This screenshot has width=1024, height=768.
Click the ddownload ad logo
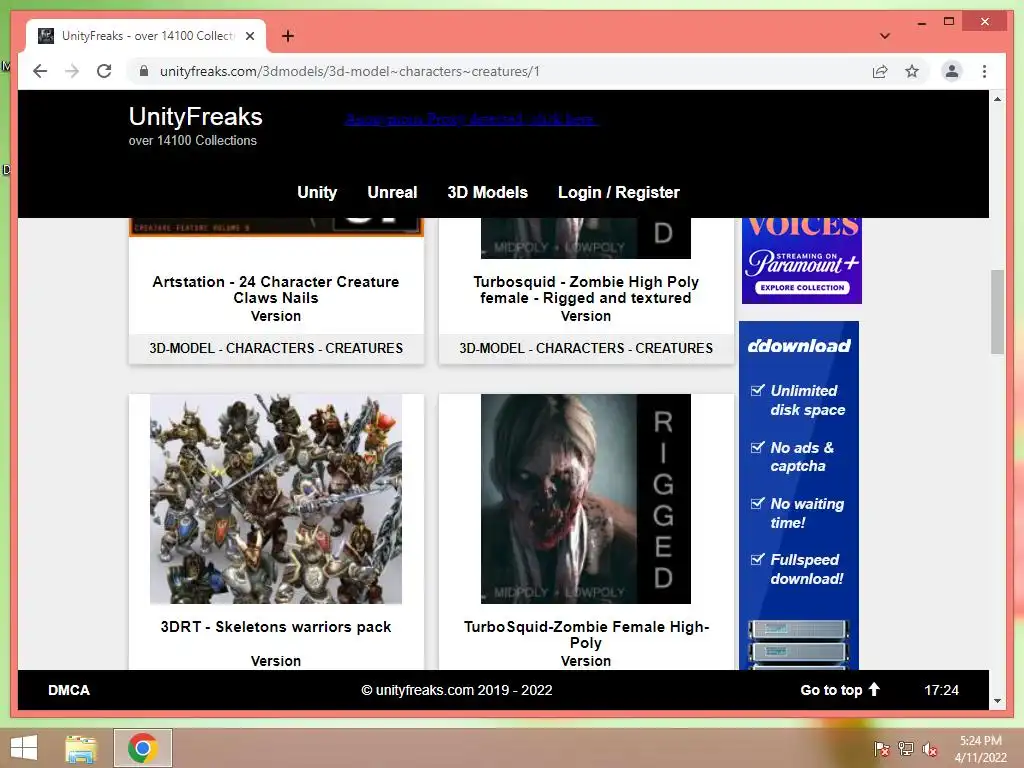(x=799, y=345)
